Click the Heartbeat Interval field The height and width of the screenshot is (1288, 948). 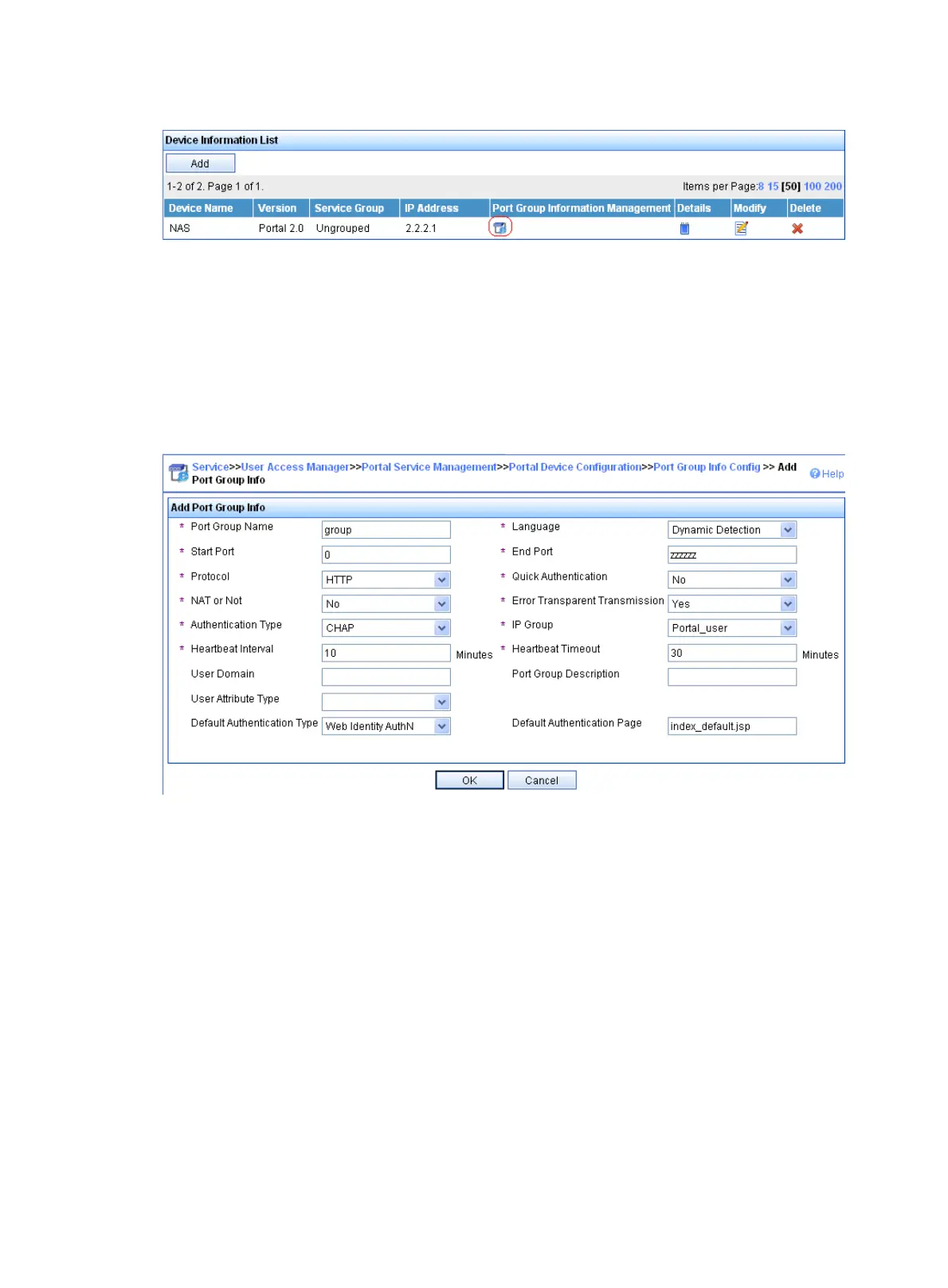point(386,653)
